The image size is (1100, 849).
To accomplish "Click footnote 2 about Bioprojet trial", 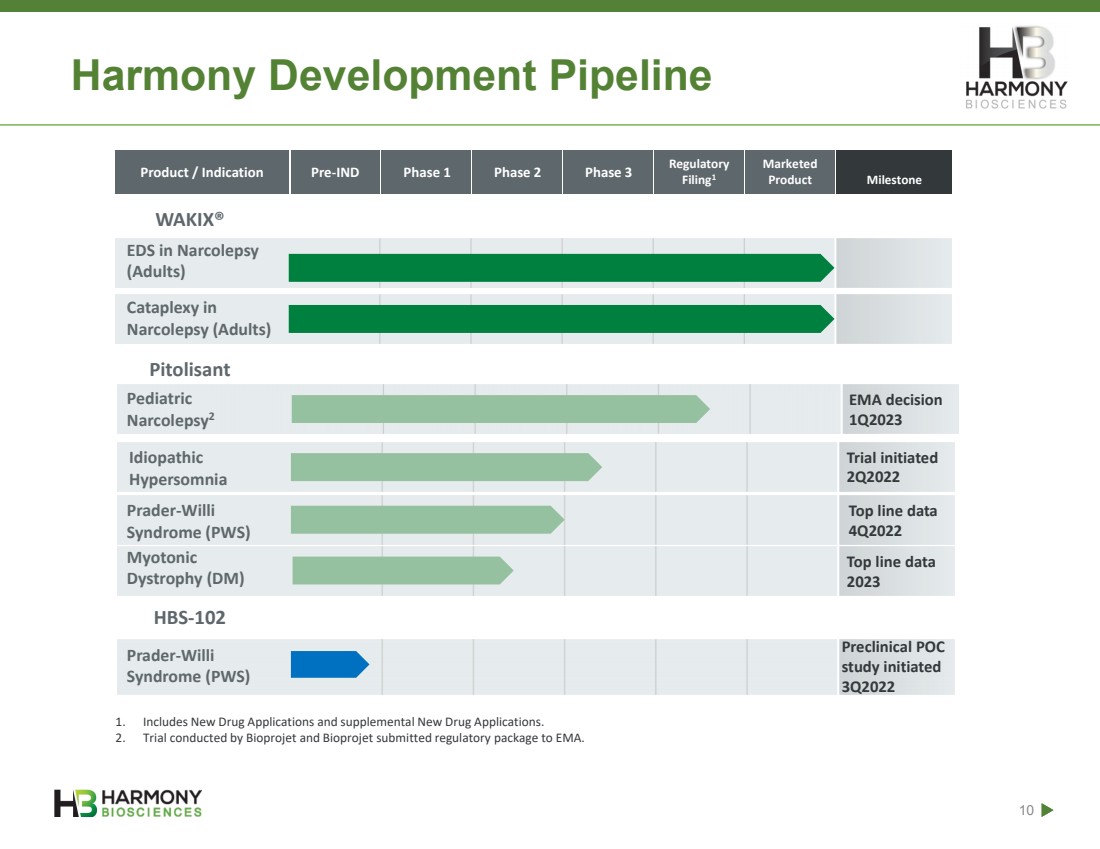I will coord(349,738).
